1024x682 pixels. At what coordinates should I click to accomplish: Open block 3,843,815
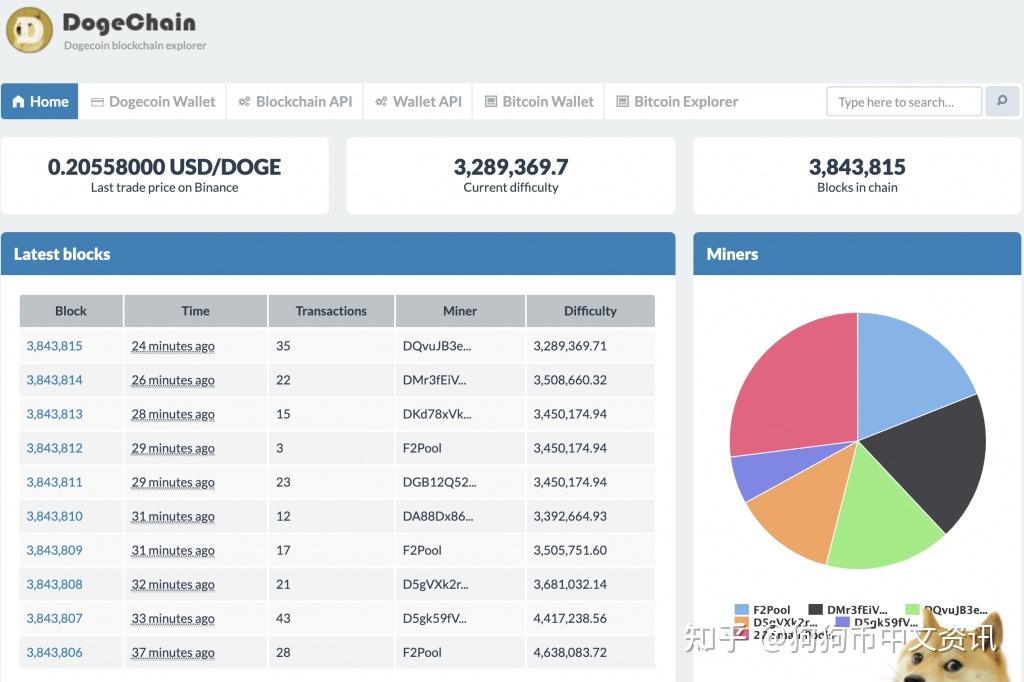tap(54, 346)
